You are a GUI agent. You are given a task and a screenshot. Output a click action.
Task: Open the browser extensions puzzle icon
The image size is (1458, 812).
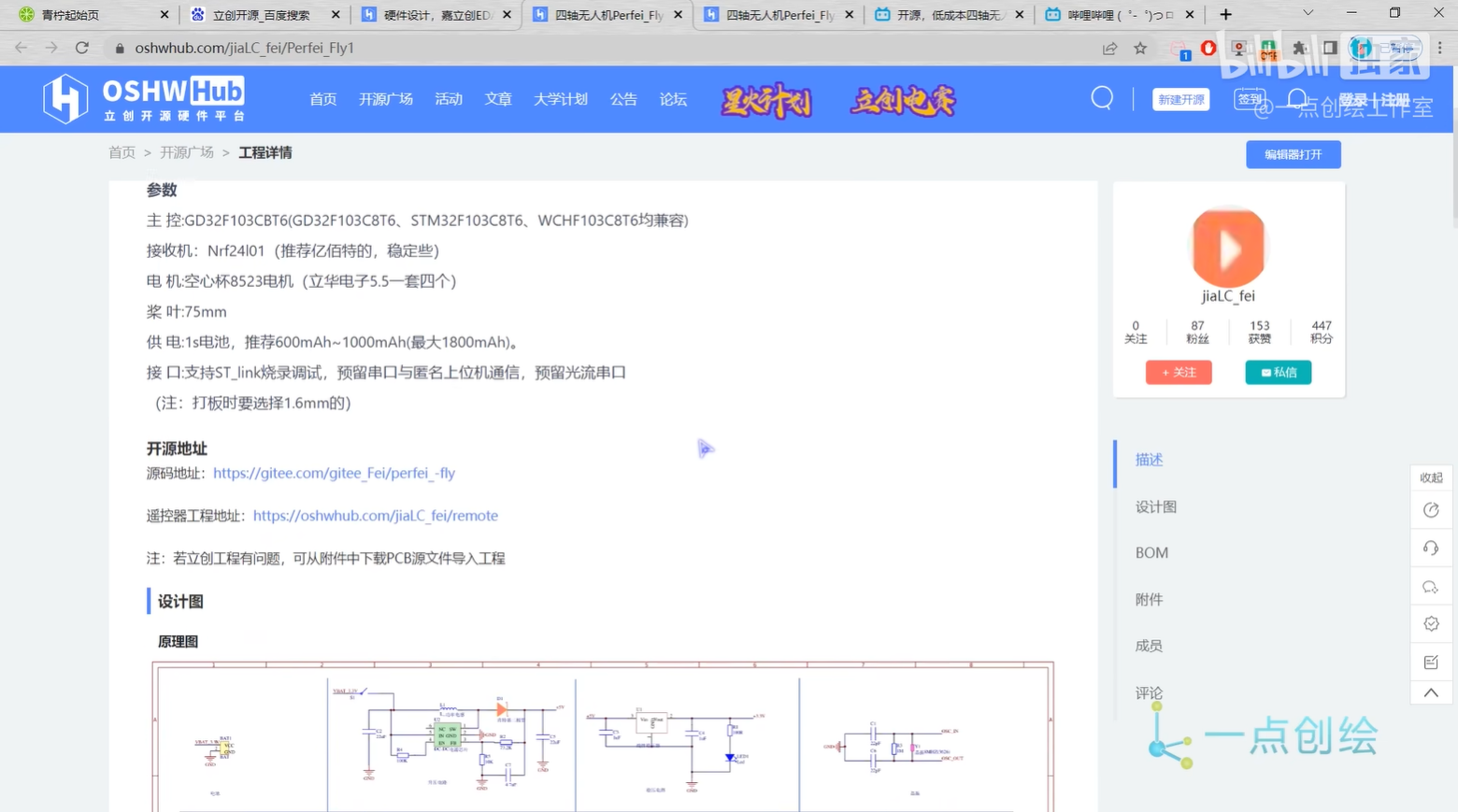tap(1299, 48)
